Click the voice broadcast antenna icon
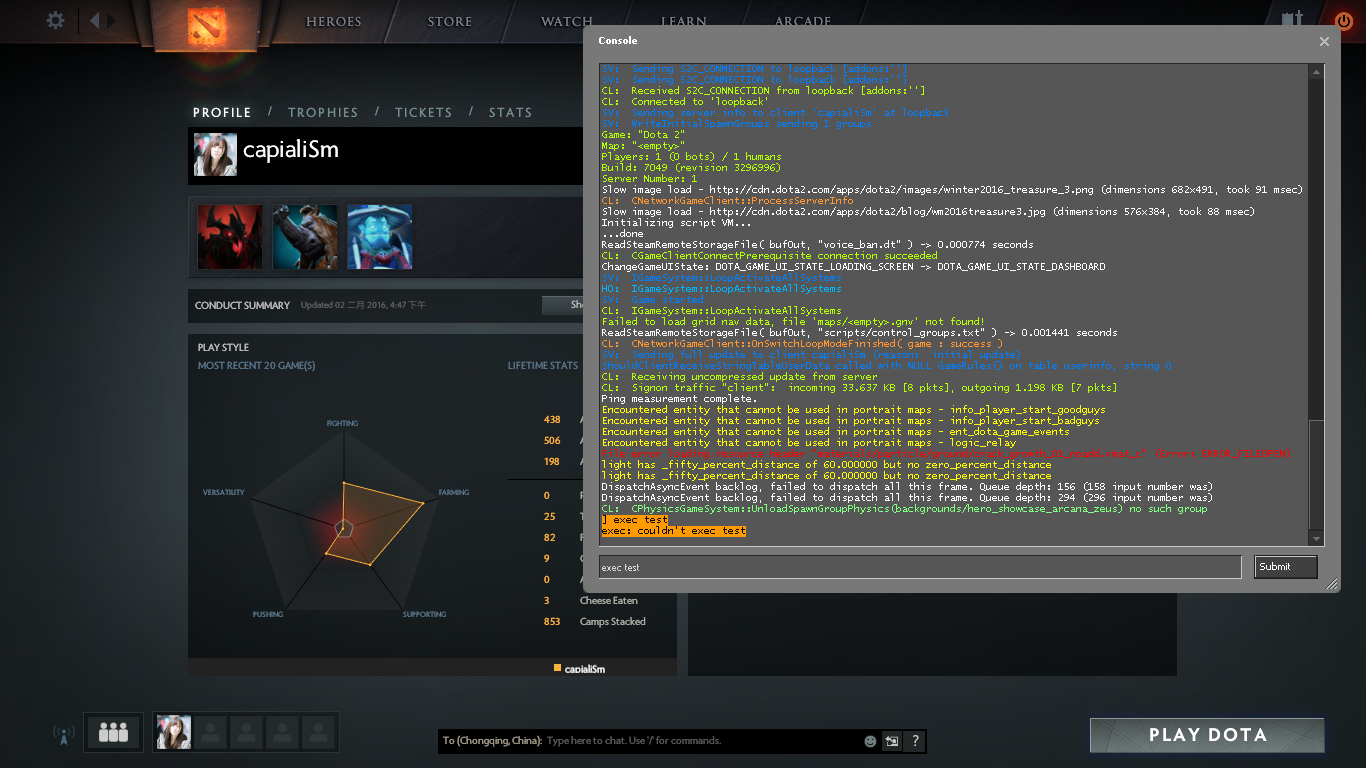The width and height of the screenshot is (1366, 768). [63, 735]
